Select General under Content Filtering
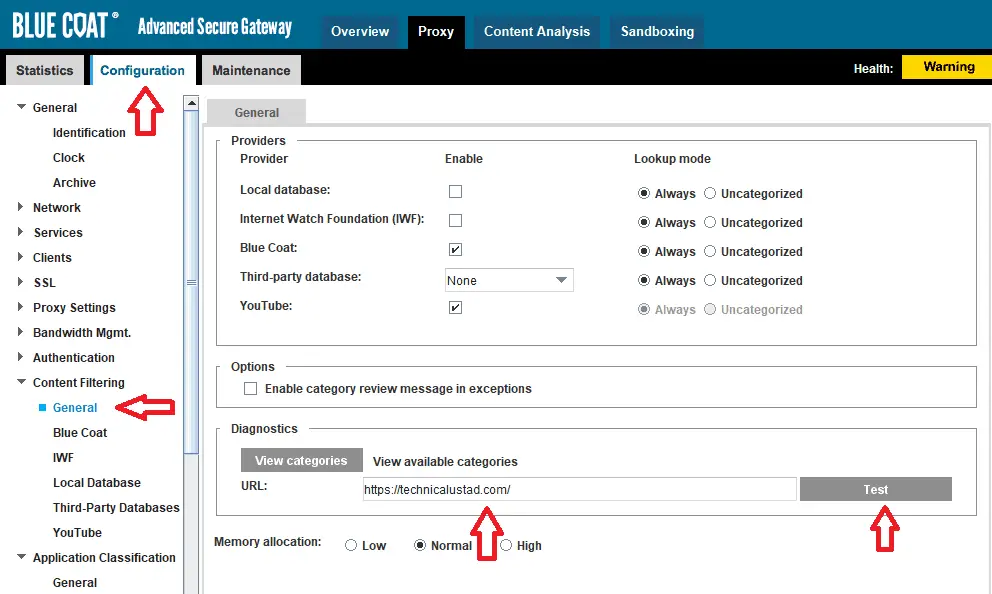992x594 pixels. point(75,408)
